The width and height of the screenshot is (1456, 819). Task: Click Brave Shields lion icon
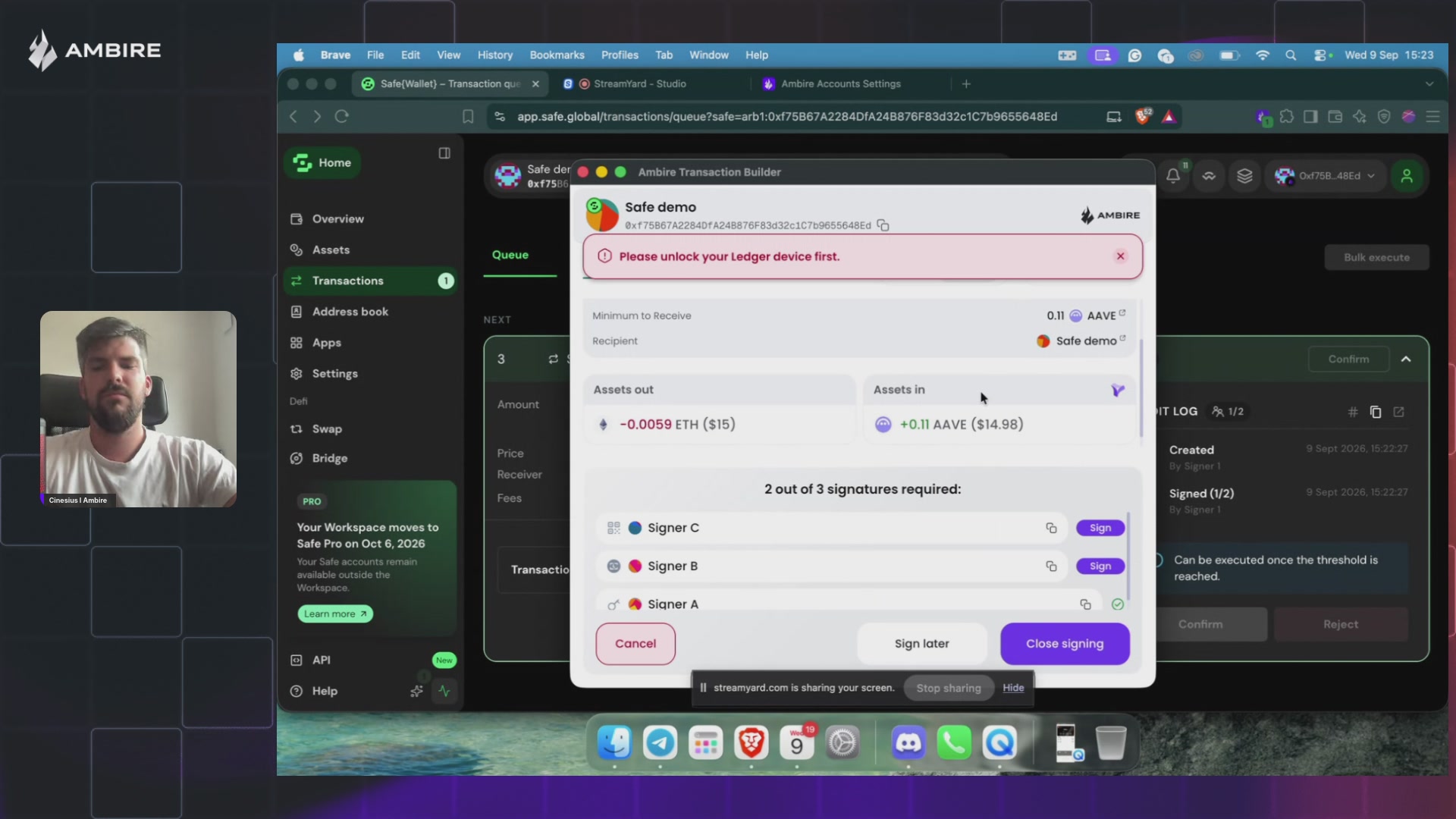click(x=1142, y=117)
